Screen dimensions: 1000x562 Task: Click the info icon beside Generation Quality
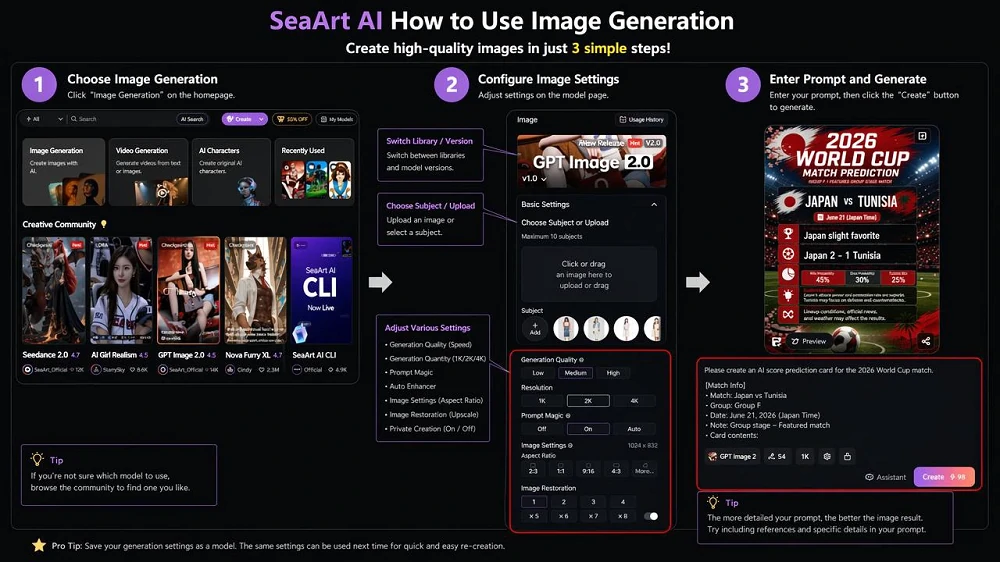pyautogui.click(x=581, y=360)
